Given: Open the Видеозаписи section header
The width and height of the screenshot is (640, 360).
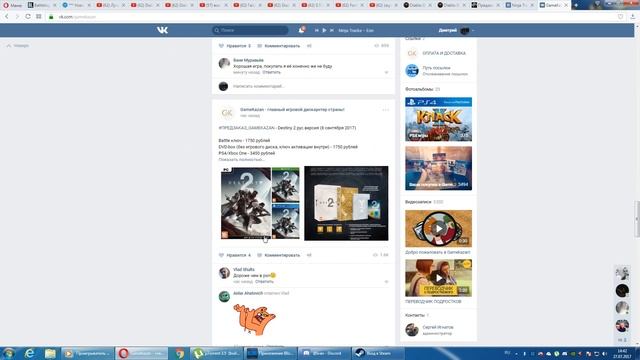Looking at the screenshot, I should (418, 202).
